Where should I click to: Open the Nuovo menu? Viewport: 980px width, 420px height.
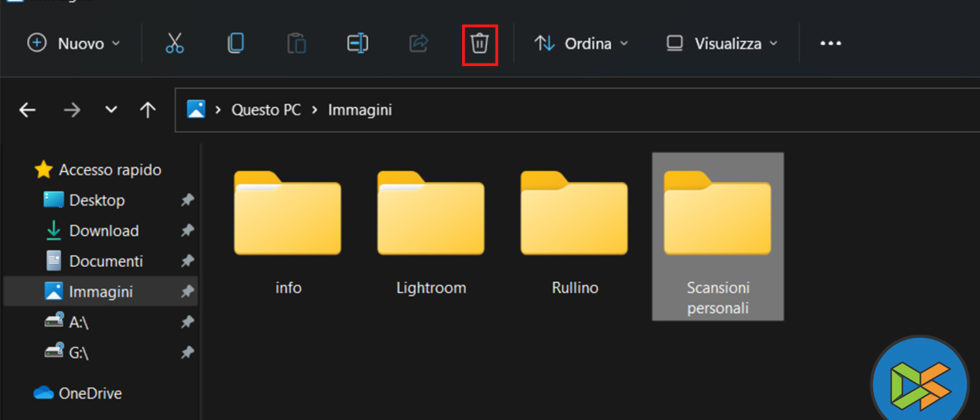(74, 44)
